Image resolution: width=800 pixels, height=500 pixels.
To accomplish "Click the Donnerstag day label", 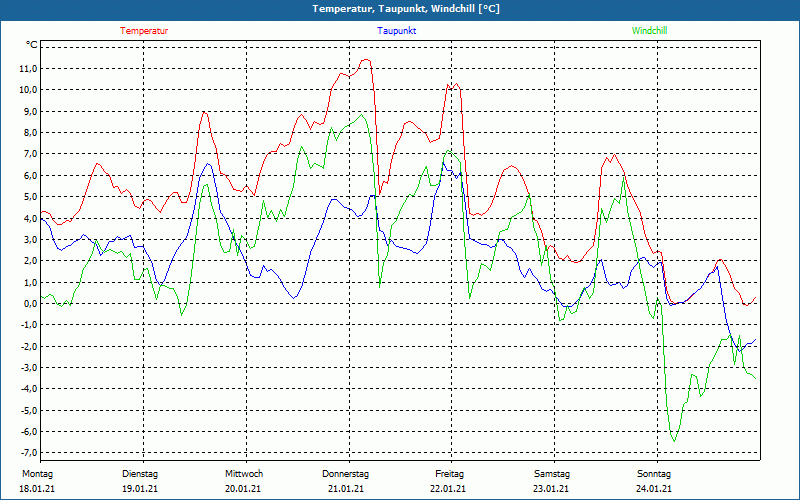I will [x=345, y=474].
